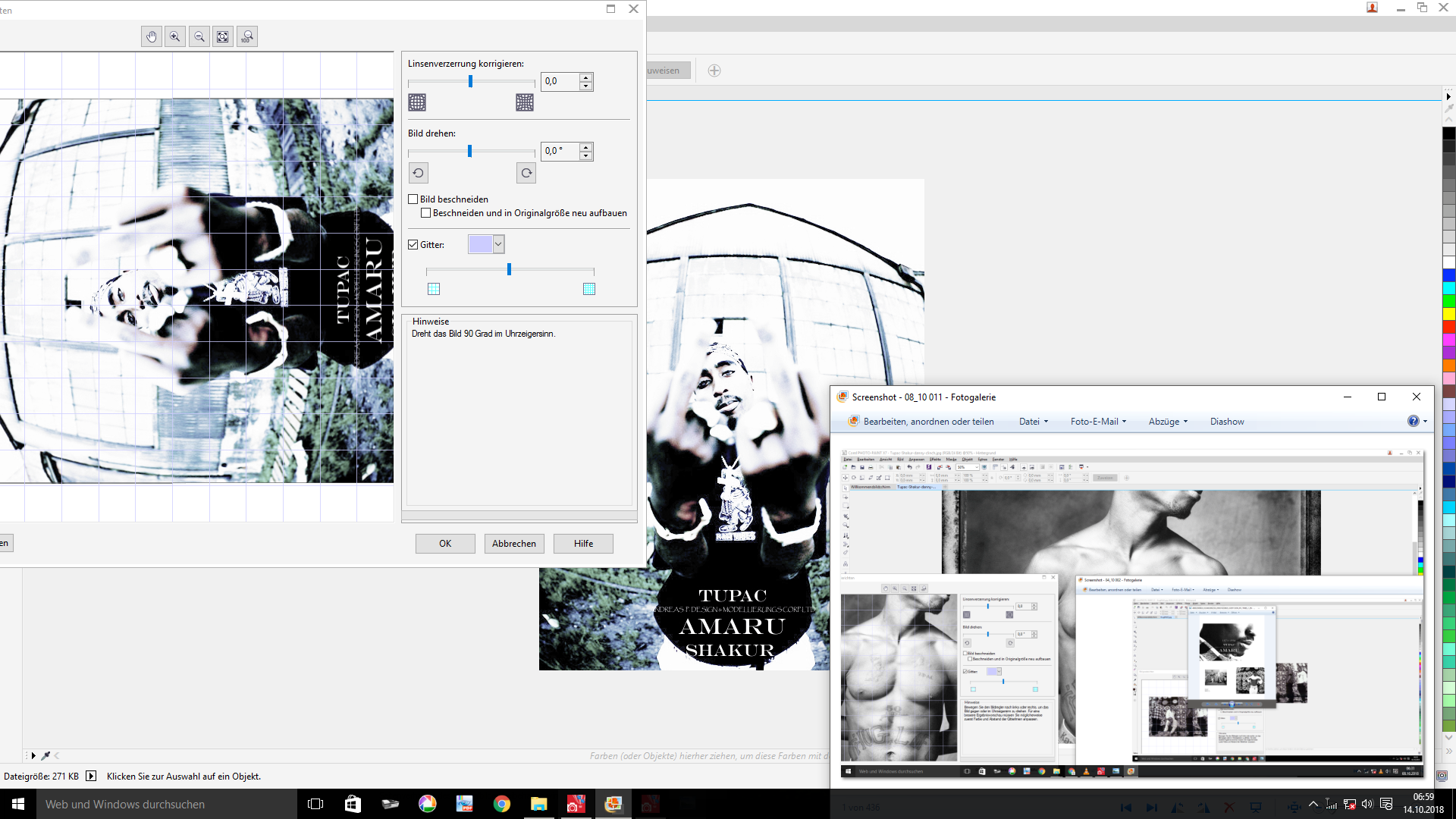Expand the color palette flyout arrow at top

coord(1448,97)
